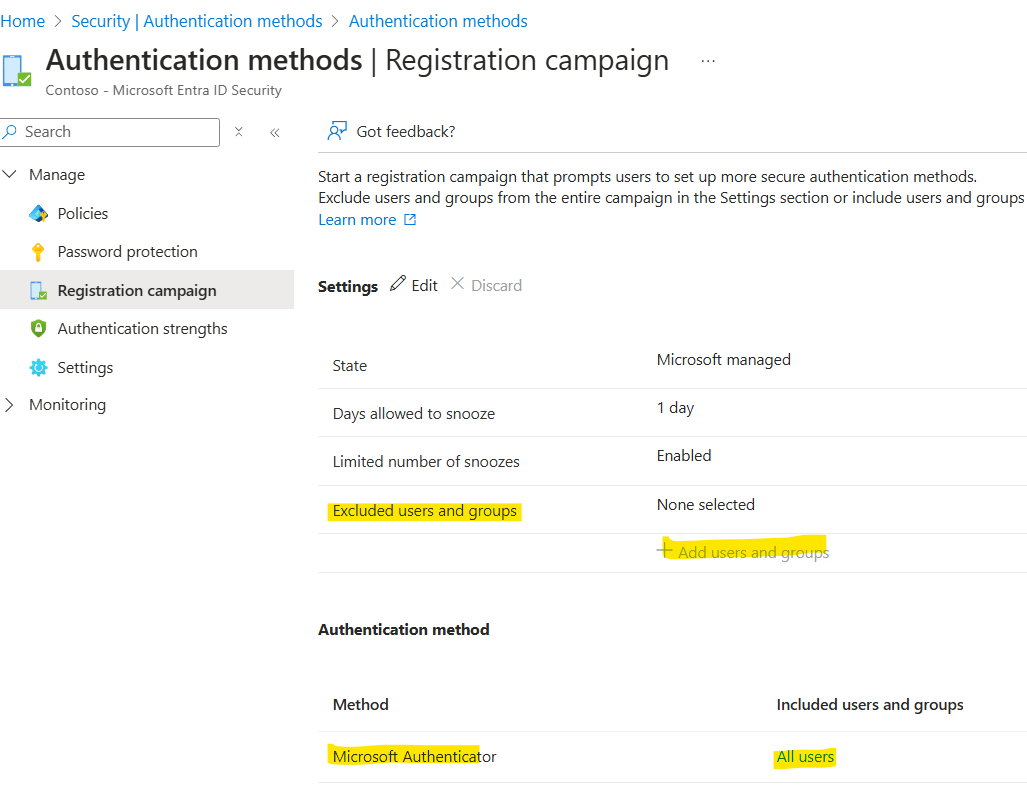The width and height of the screenshot is (1027, 790).
Task: Click the Registration campaign phone icon
Action: point(39,291)
